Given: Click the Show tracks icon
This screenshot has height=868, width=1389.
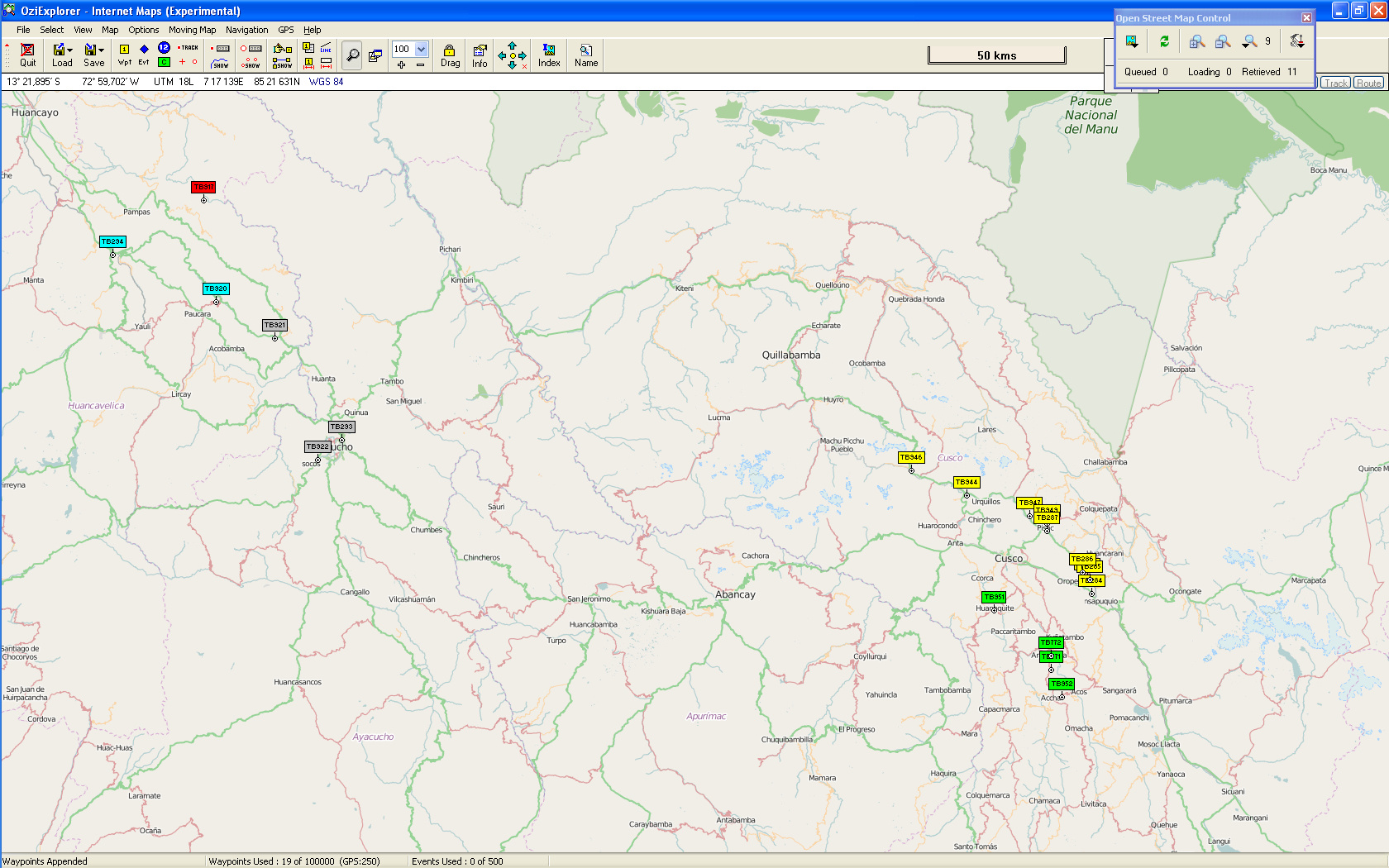Looking at the screenshot, I should (219, 62).
